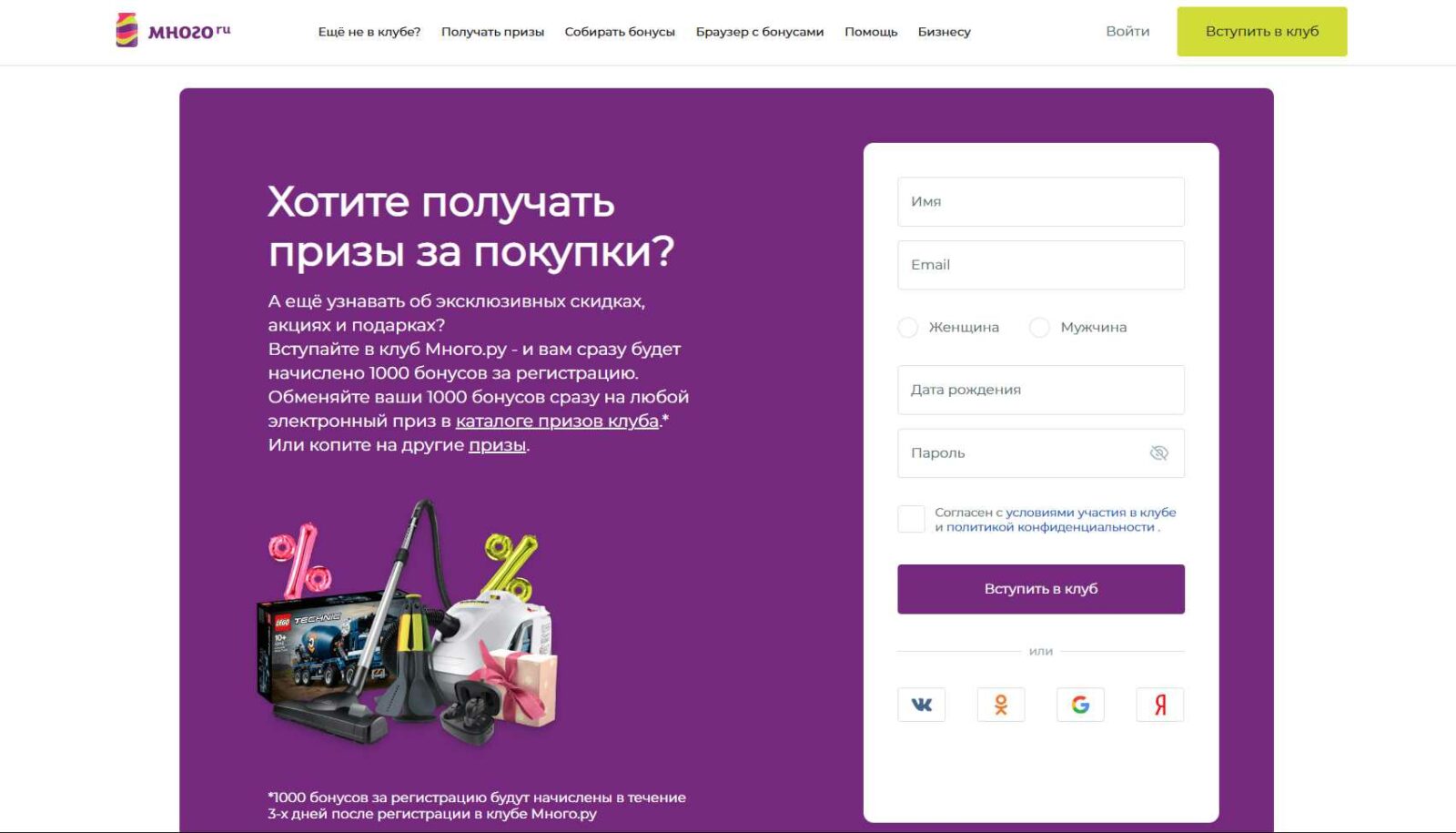1456x833 pixels.
Task: Submit the purple Вступить в клуб button
Action: click(x=1041, y=589)
